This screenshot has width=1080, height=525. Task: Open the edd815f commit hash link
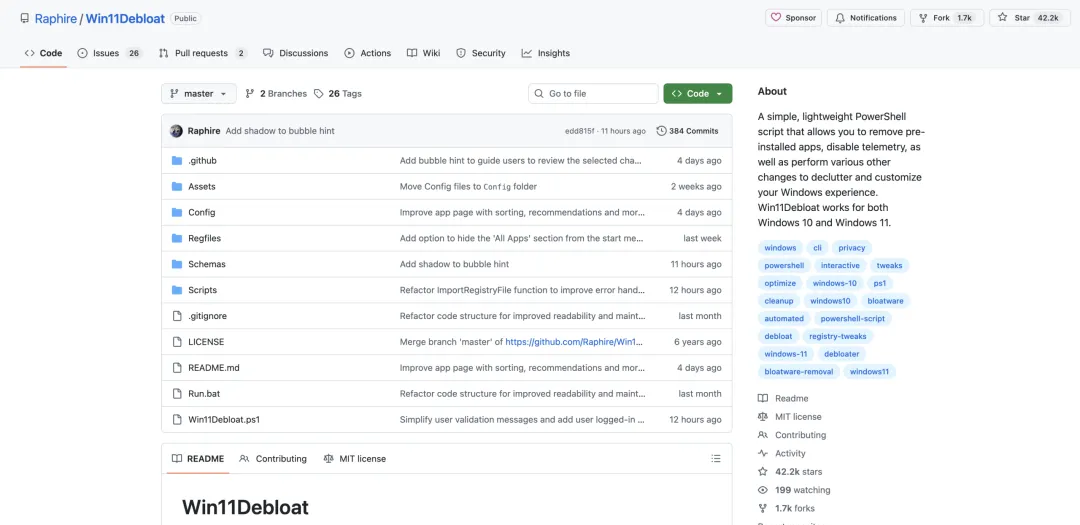[580, 131]
